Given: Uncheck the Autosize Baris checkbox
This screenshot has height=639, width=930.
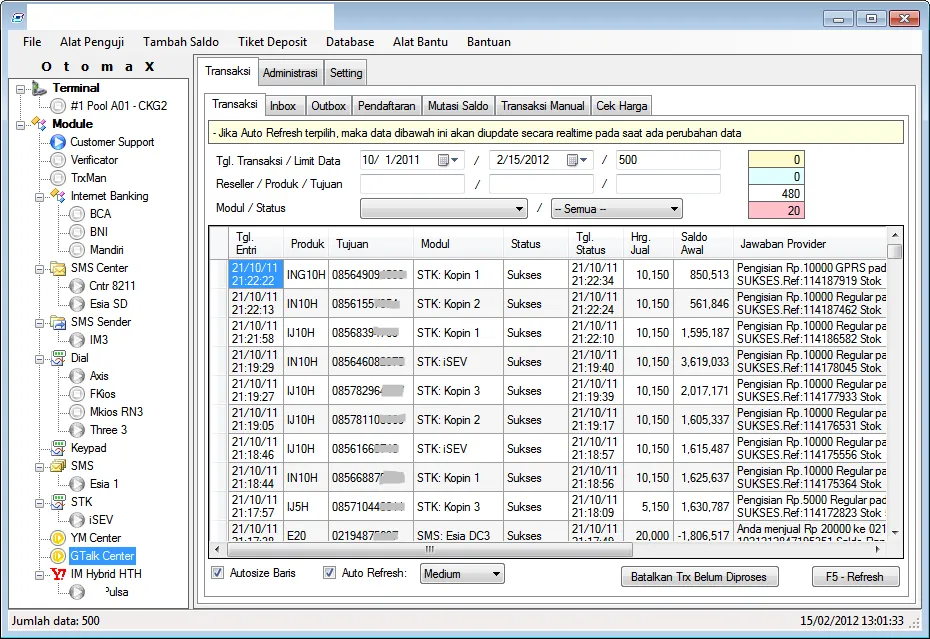Looking at the screenshot, I should (218, 573).
